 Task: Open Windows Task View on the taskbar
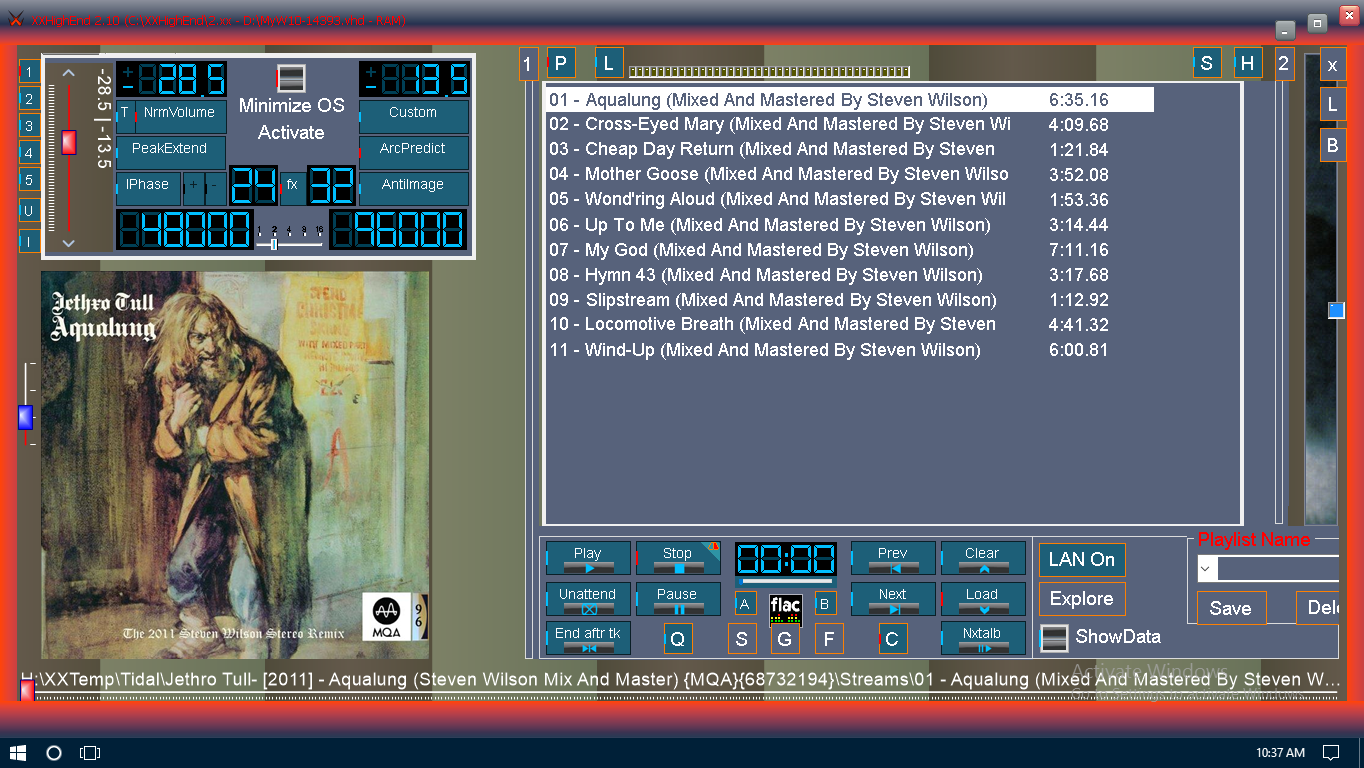point(90,752)
